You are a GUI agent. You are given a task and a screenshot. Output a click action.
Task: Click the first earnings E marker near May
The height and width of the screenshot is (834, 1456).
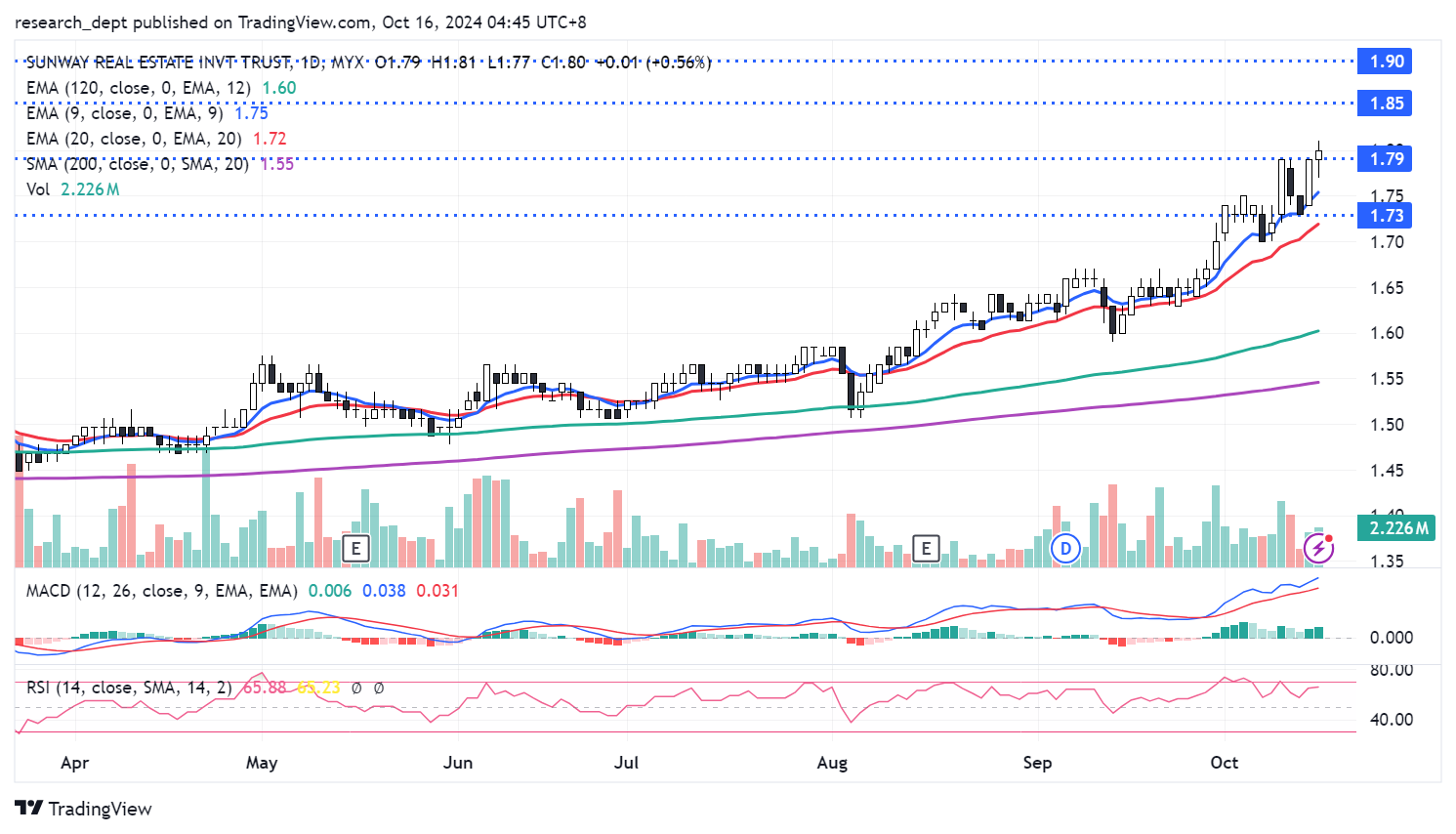click(356, 548)
